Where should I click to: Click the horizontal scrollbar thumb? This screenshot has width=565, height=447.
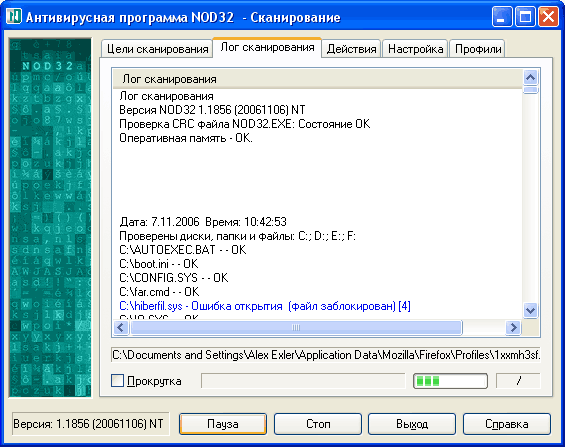(x=296, y=327)
